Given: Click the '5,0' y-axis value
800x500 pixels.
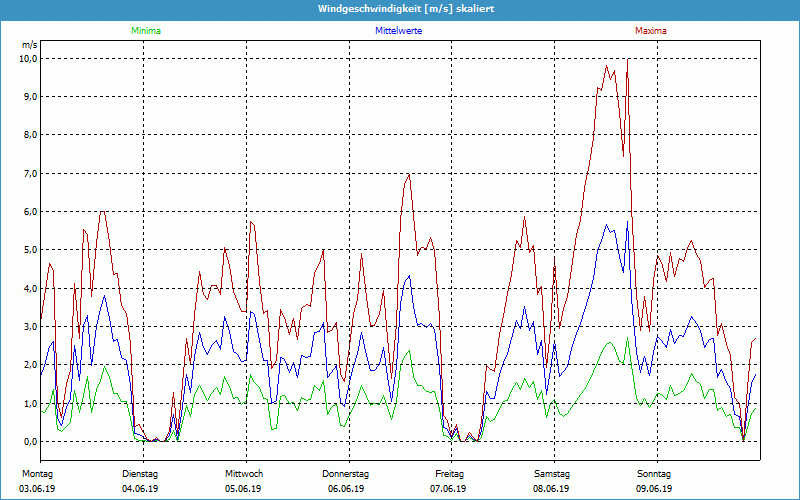Looking at the screenshot, I should pos(30,250).
